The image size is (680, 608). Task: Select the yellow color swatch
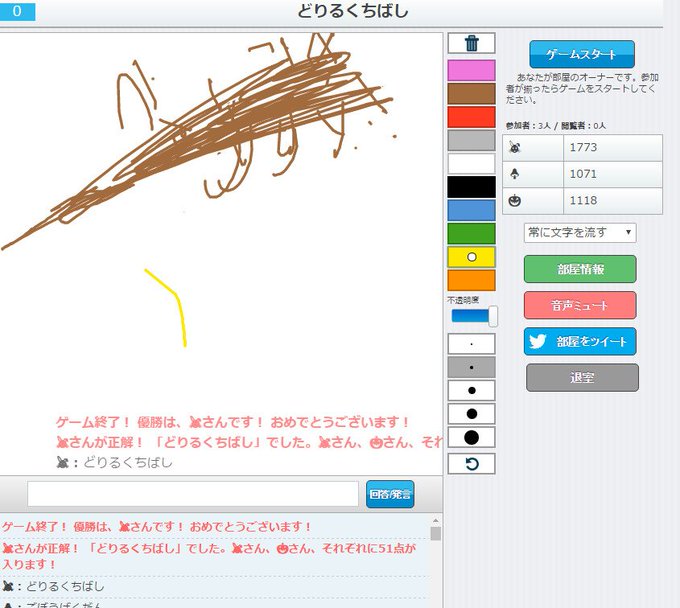tap(471, 257)
